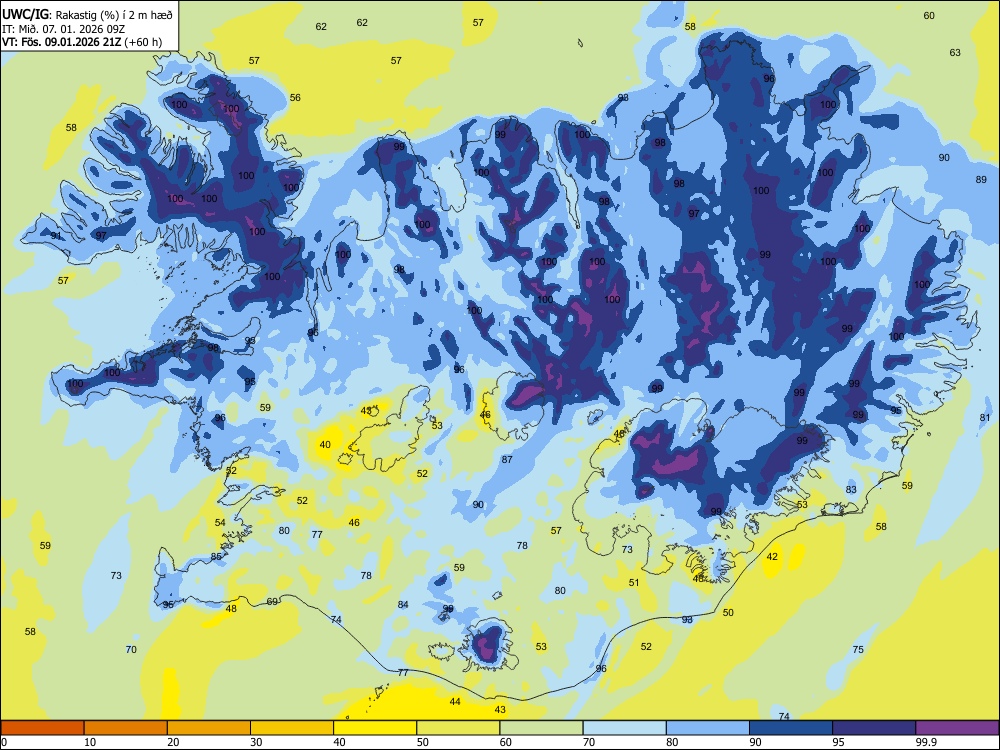Click the map value '81'
The height and width of the screenshot is (750, 1000).
(985, 418)
